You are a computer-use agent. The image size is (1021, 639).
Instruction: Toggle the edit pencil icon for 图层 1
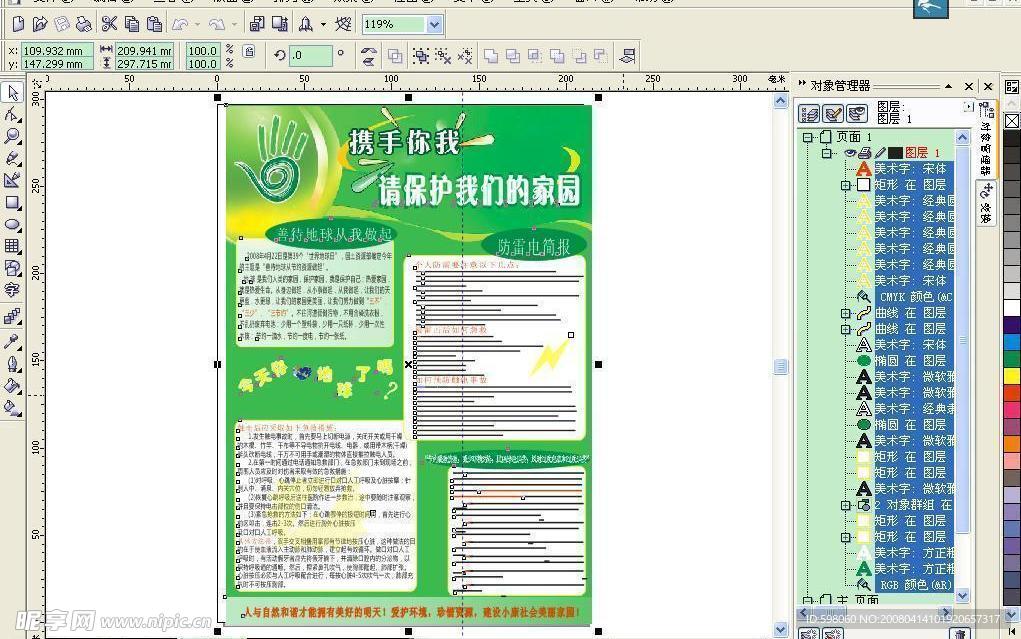click(880, 152)
